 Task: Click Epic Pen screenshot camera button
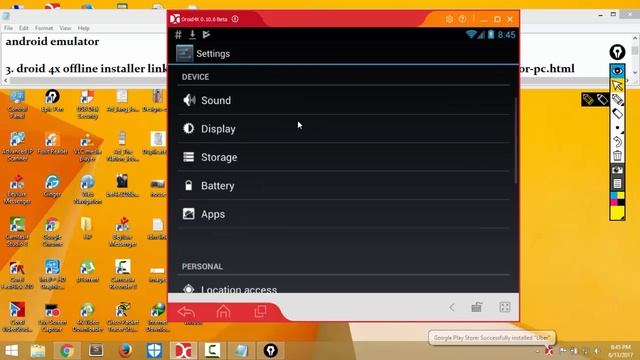tap(617, 170)
